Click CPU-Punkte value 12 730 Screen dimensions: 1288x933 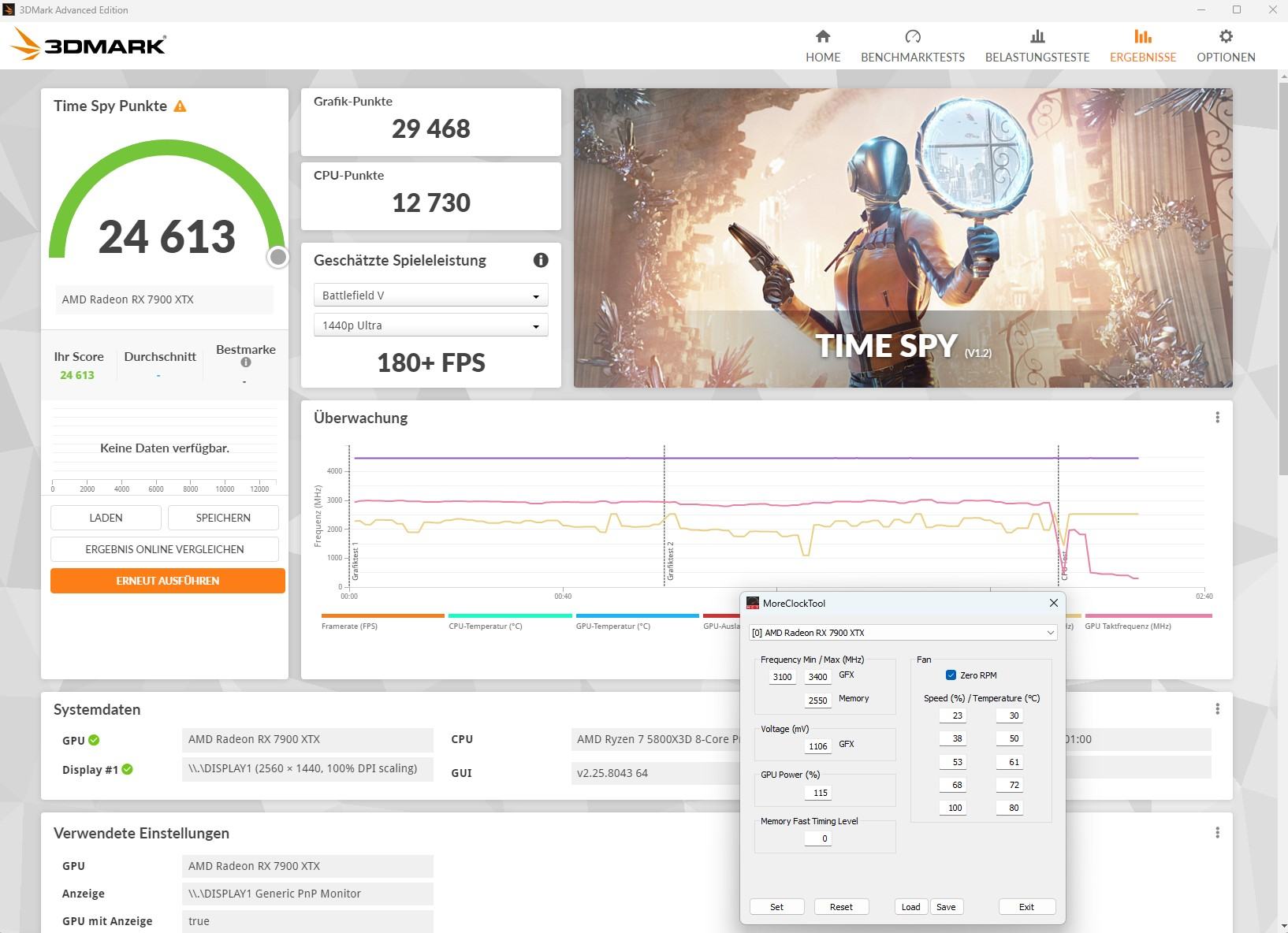(431, 203)
